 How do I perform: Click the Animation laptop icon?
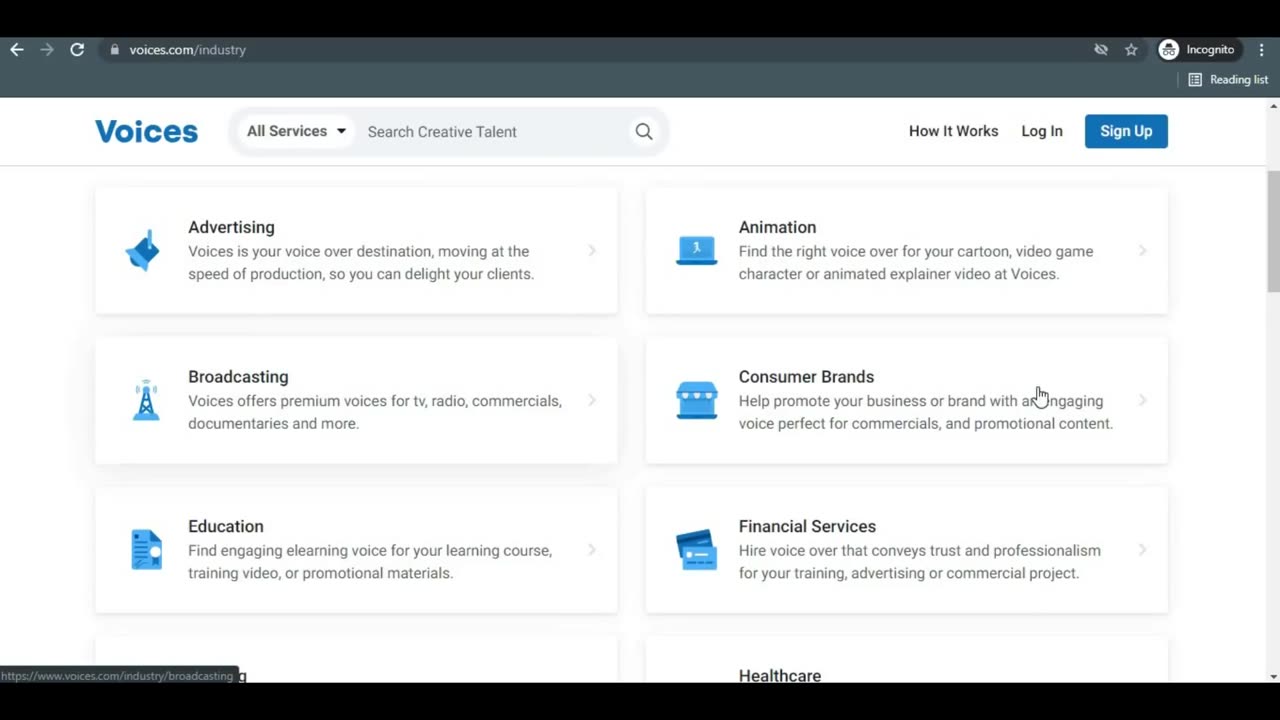(696, 251)
